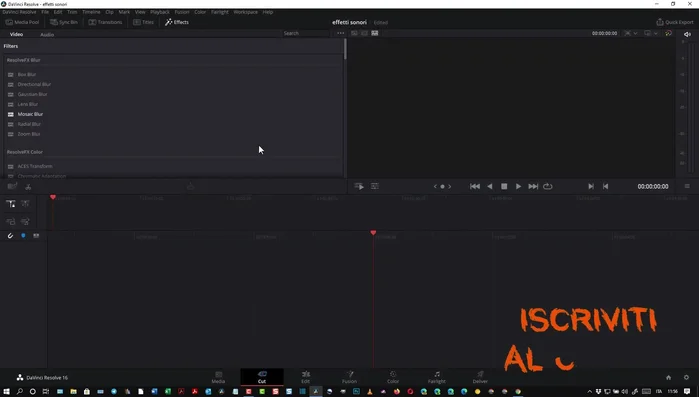Open the Deliver page
Screen dimensions: 699x397
[480, 377]
